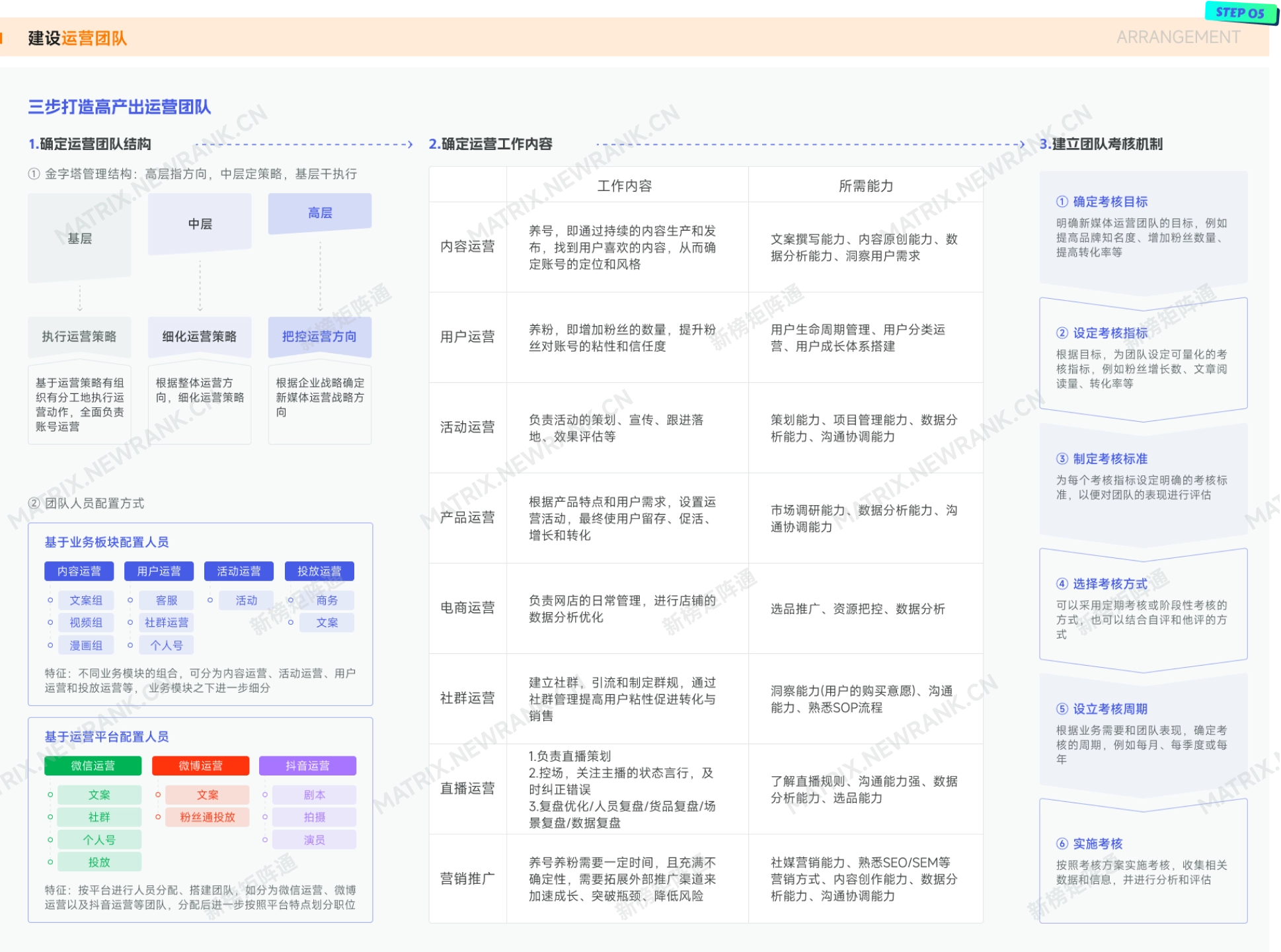Click the circled 6 icon beside 实施考核
The height and width of the screenshot is (952, 1281).
(x=1062, y=844)
